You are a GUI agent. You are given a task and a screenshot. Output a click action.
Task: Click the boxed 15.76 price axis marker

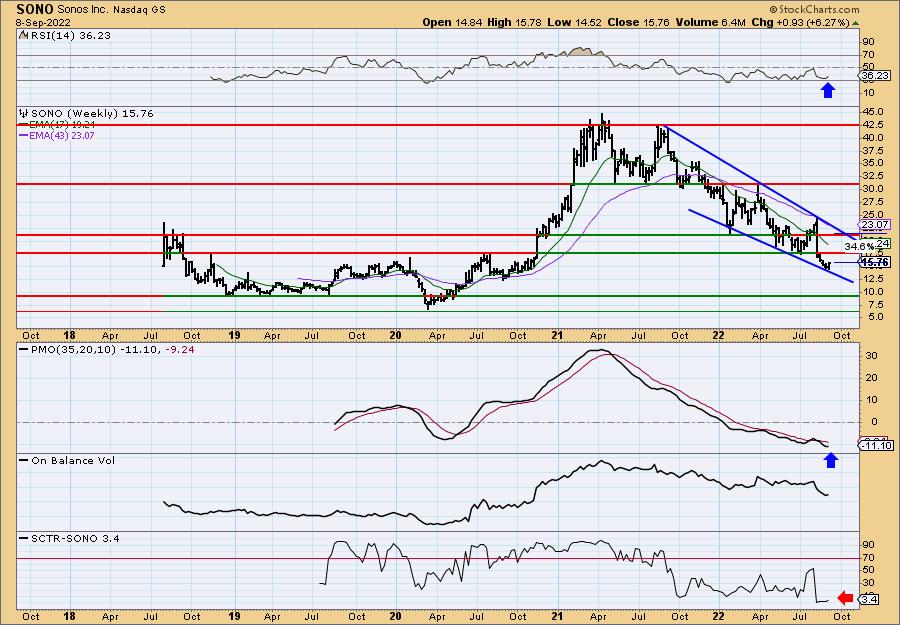pyautogui.click(x=874, y=262)
